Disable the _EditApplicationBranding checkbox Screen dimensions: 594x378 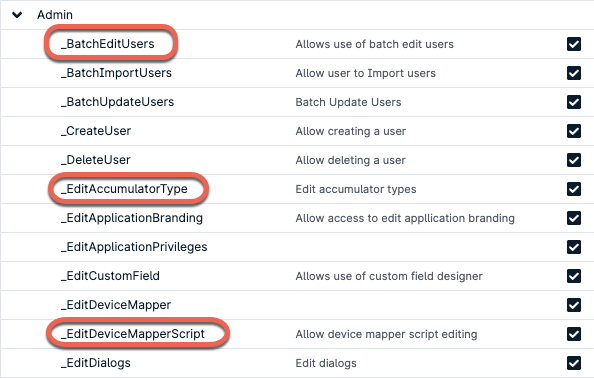(574, 218)
